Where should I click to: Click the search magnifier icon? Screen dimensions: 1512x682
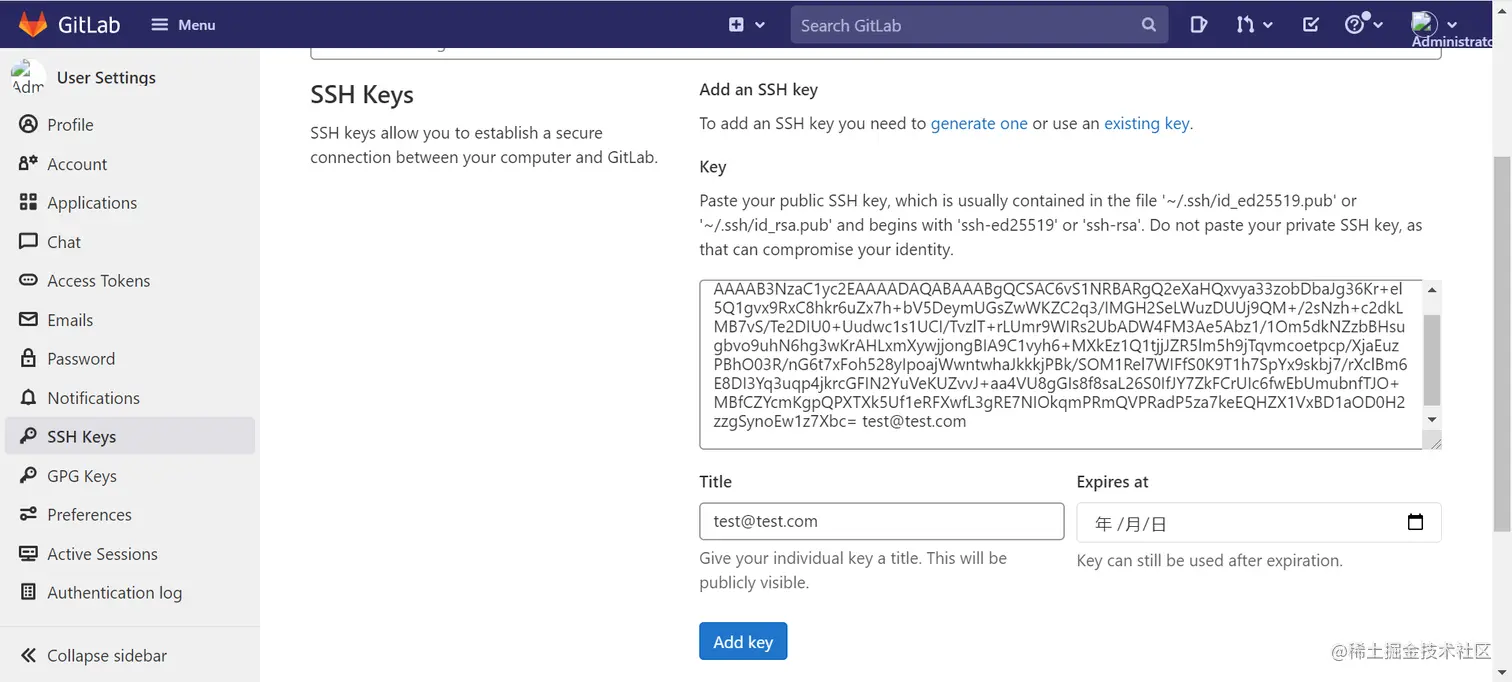[1149, 25]
